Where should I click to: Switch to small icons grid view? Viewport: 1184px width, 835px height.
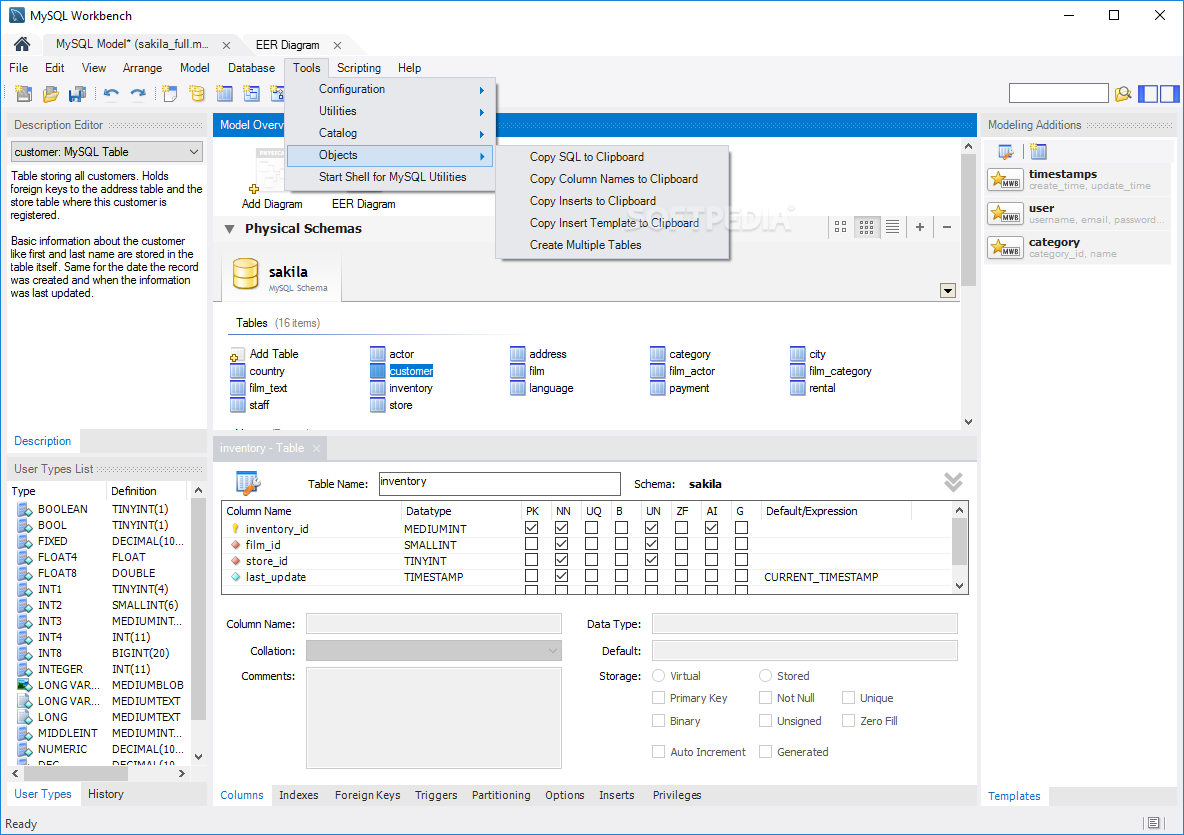[866, 227]
